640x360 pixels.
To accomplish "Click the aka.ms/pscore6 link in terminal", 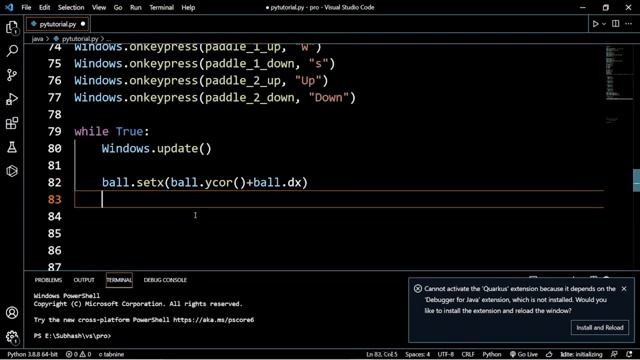I will [x=213, y=320].
